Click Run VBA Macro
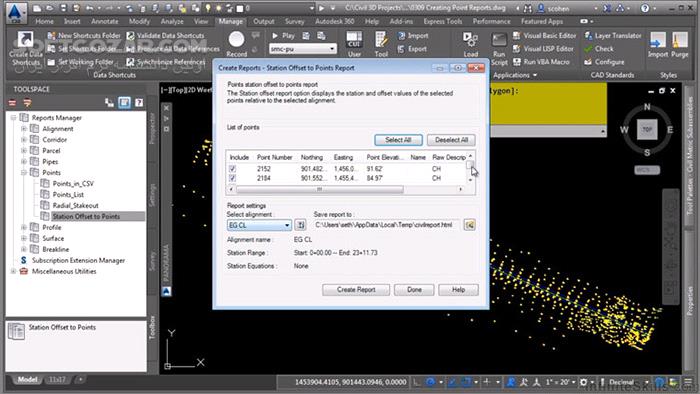The image size is (700, 394). coord(541,62)
